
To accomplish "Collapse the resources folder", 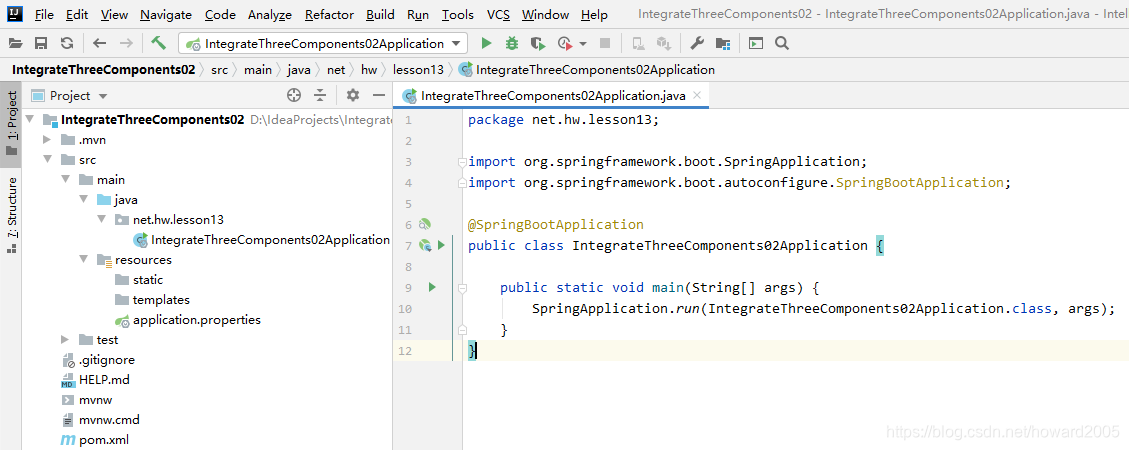I will [83, 260].
